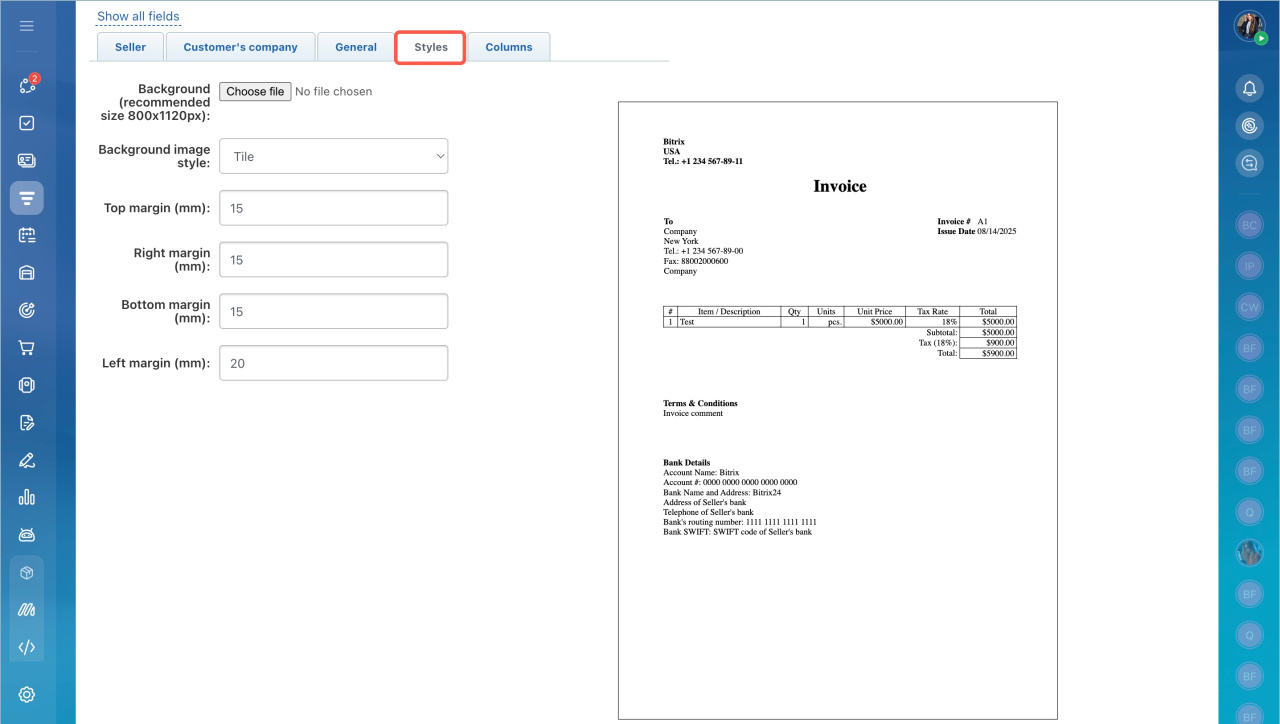Select the General tab
The height and width of the screenshot is (724, 1280).
tap(356, 47)
